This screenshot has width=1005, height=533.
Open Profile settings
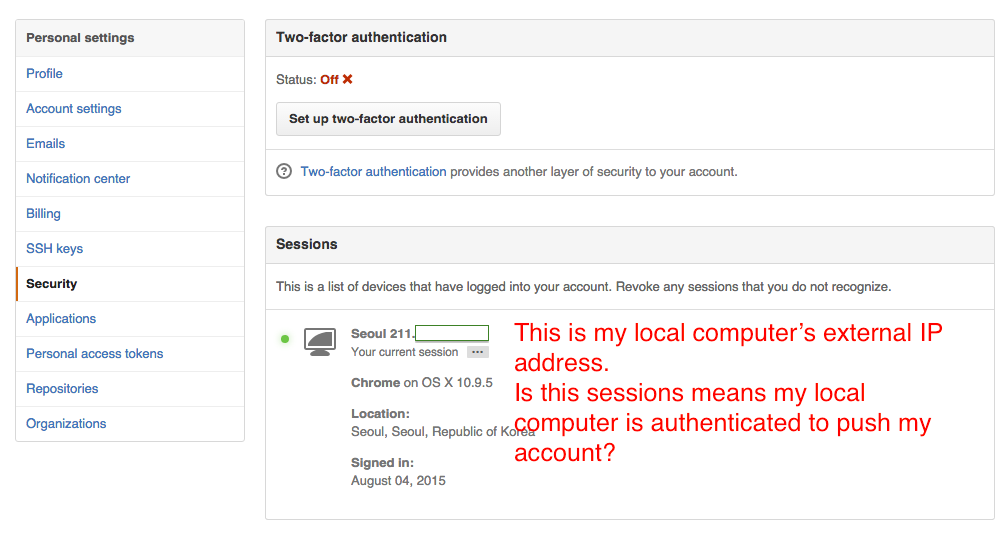click(44, 74)
